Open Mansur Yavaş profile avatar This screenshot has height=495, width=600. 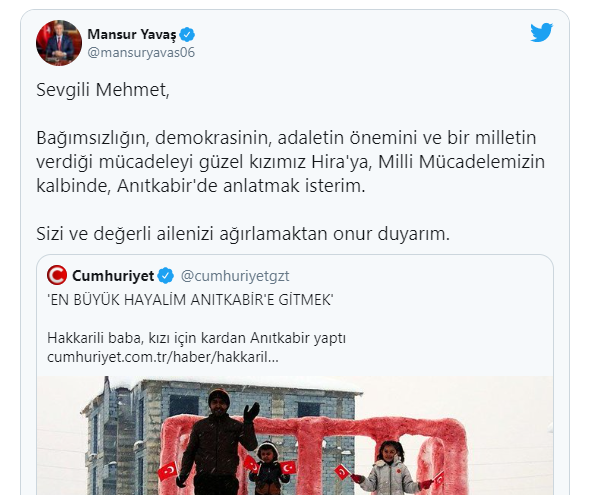coord(59,43)
